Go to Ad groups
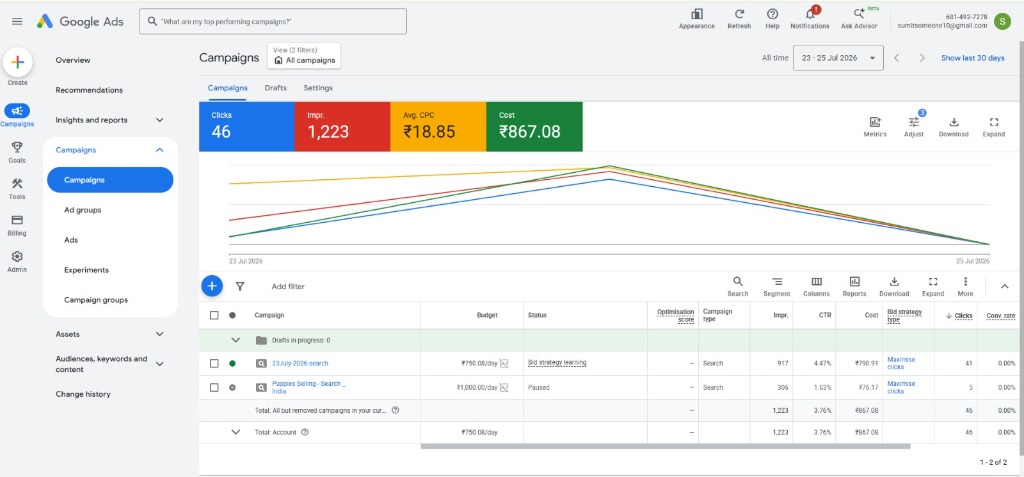Viewport: 1024px width, 477px height. tap(82, 210)
